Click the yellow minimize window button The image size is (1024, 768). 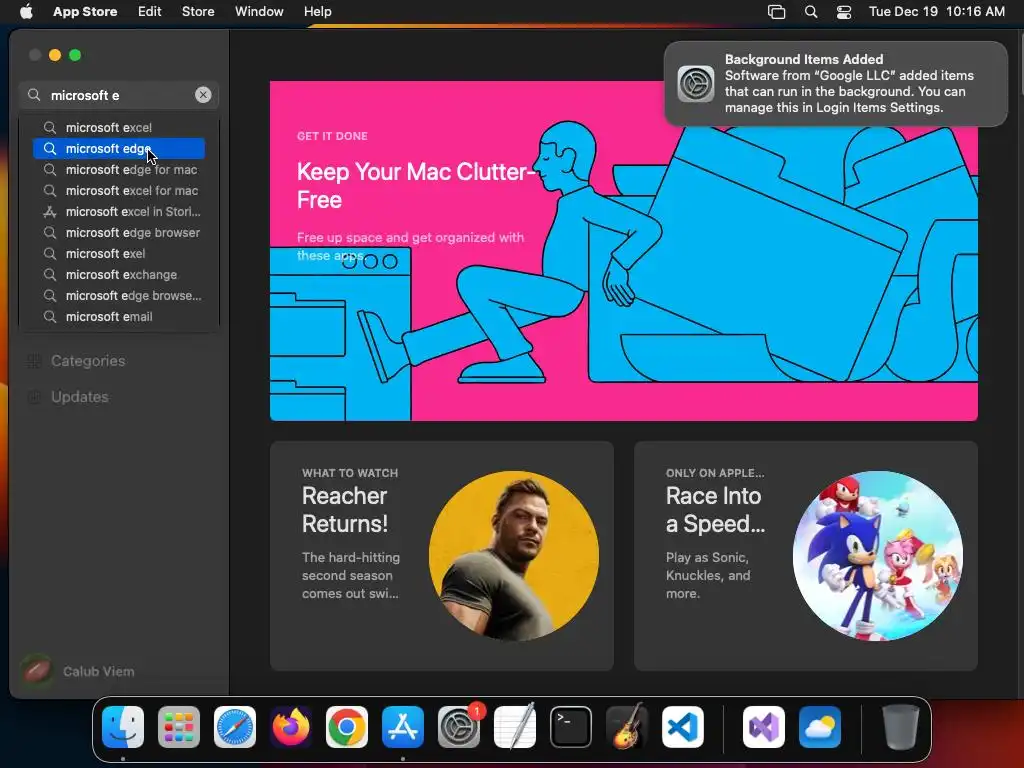[55, 56]
